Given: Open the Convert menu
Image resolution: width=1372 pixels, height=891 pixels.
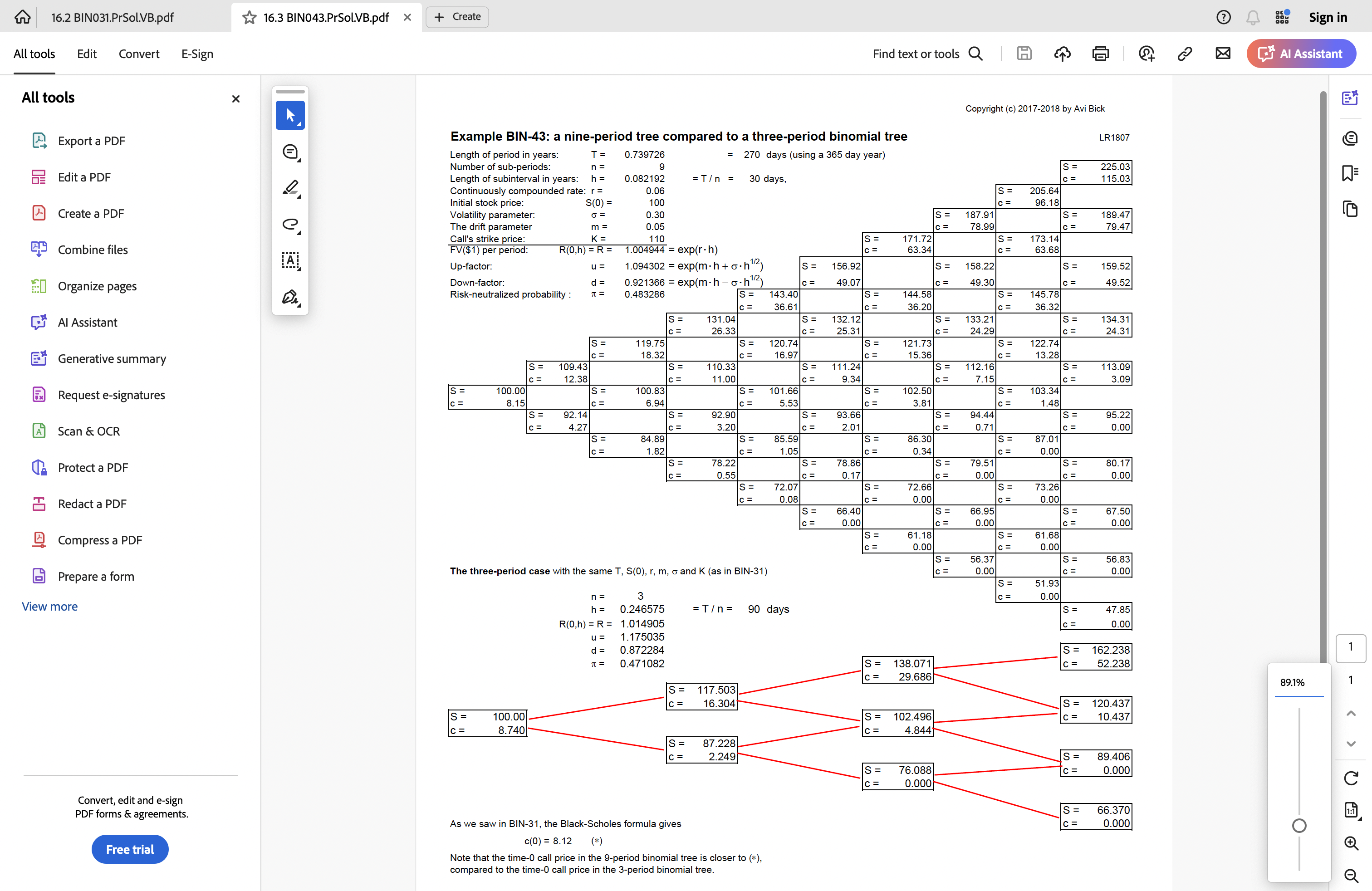Looking at the screenshot, I should pyautogui.click(x=139, y=53).
